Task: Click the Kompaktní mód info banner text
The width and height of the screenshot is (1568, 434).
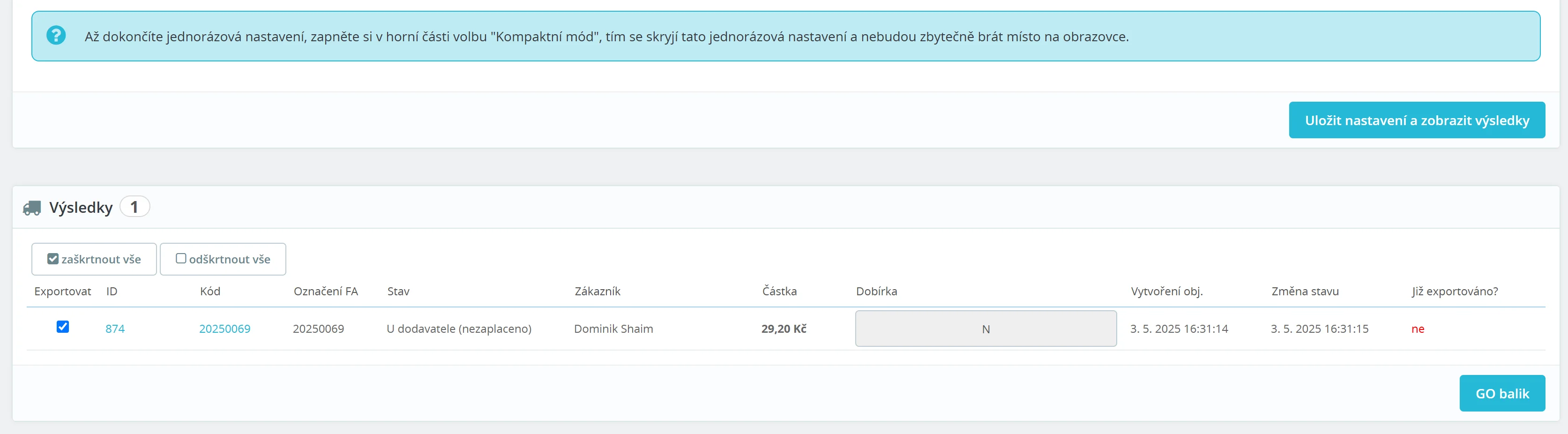Action: 606,37
